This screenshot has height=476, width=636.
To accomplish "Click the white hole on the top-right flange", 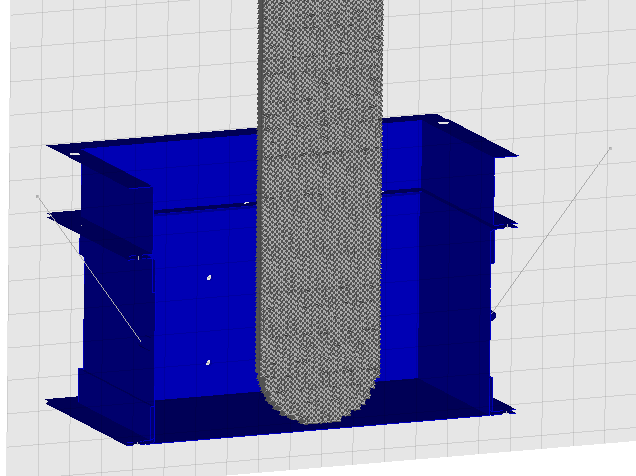I will [444, 122].
